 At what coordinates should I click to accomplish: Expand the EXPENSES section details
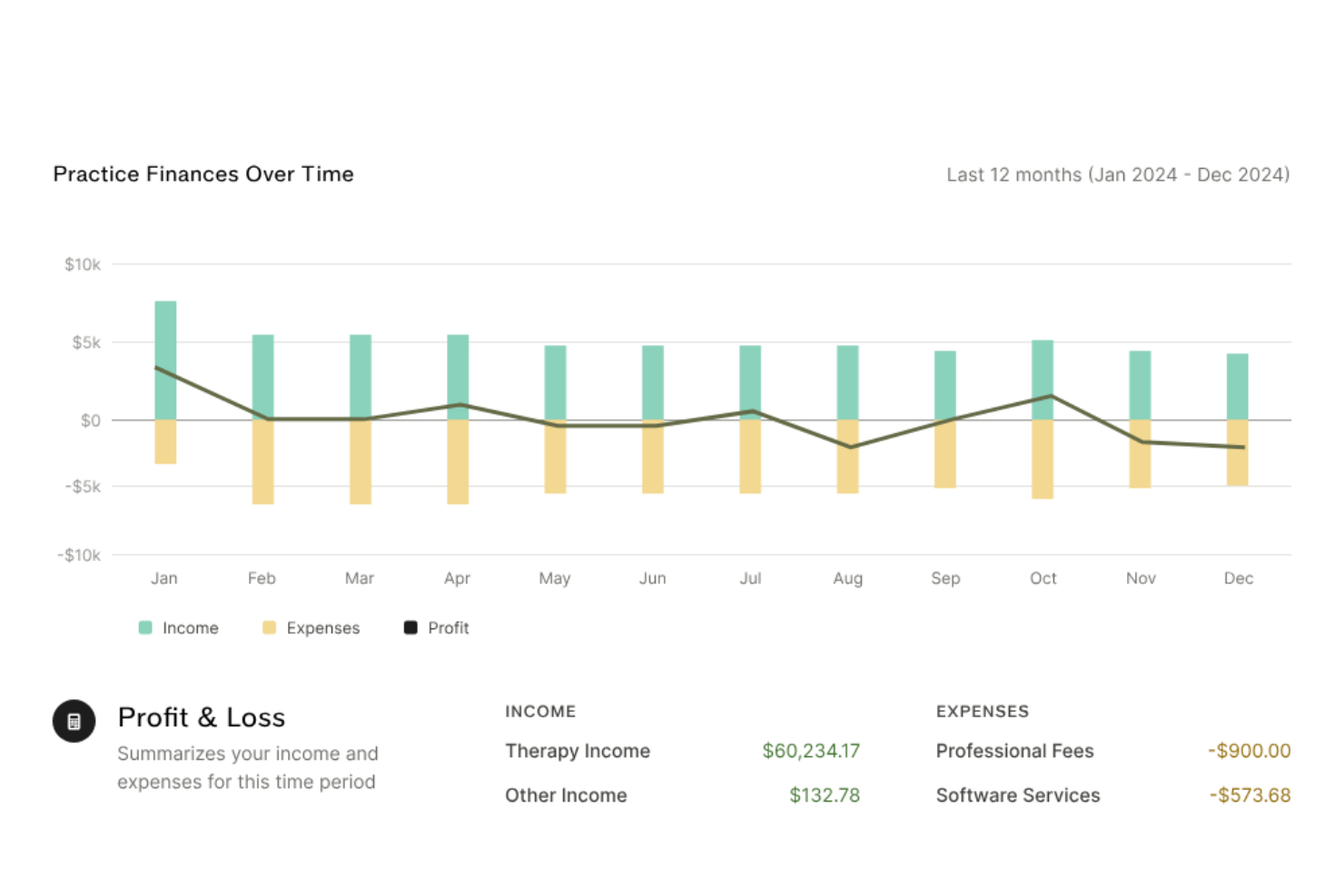pyautogui.click(x=982, y=712)
